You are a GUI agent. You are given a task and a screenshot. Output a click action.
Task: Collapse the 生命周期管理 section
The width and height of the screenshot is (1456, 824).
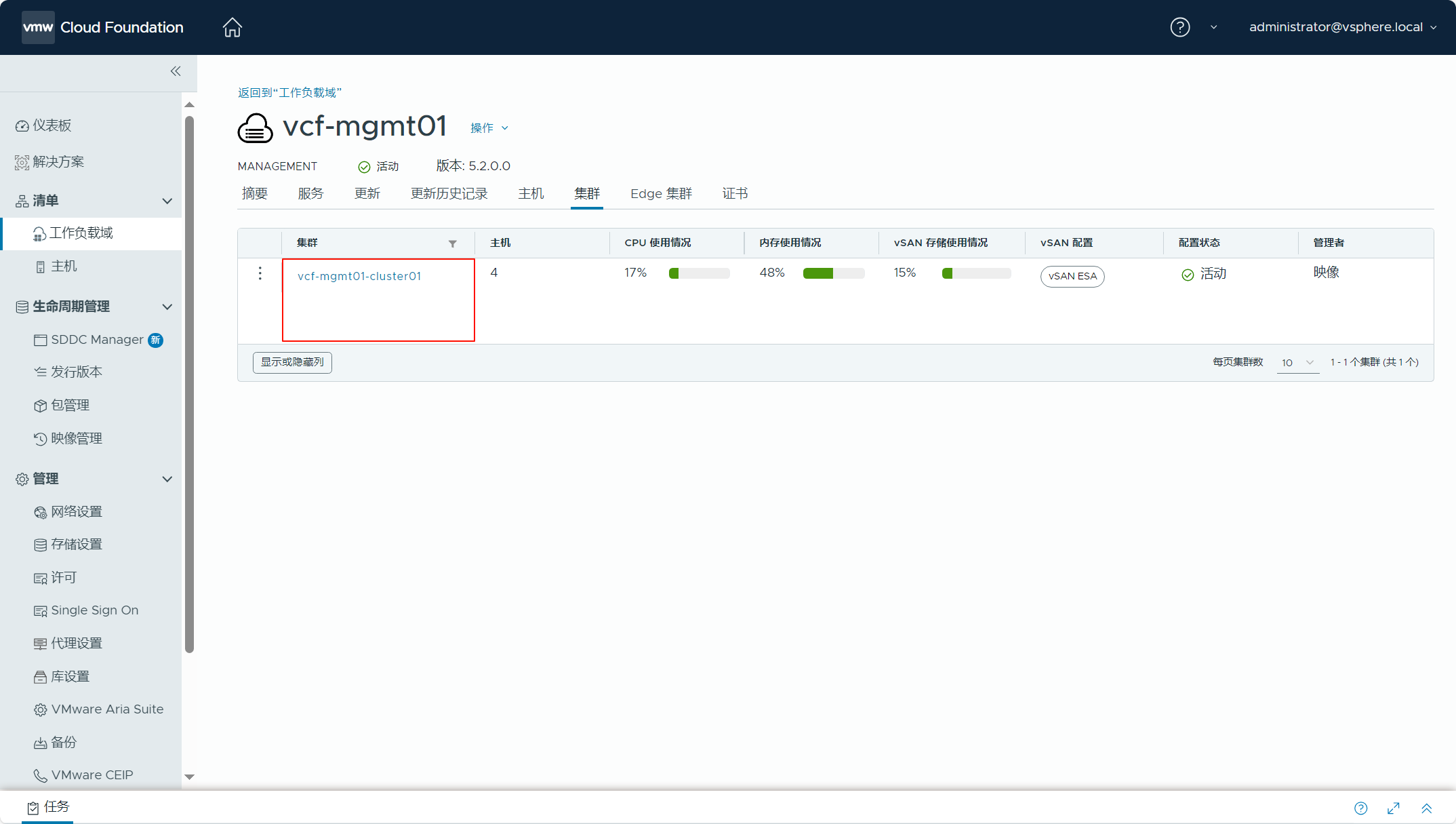pos(167,307)
